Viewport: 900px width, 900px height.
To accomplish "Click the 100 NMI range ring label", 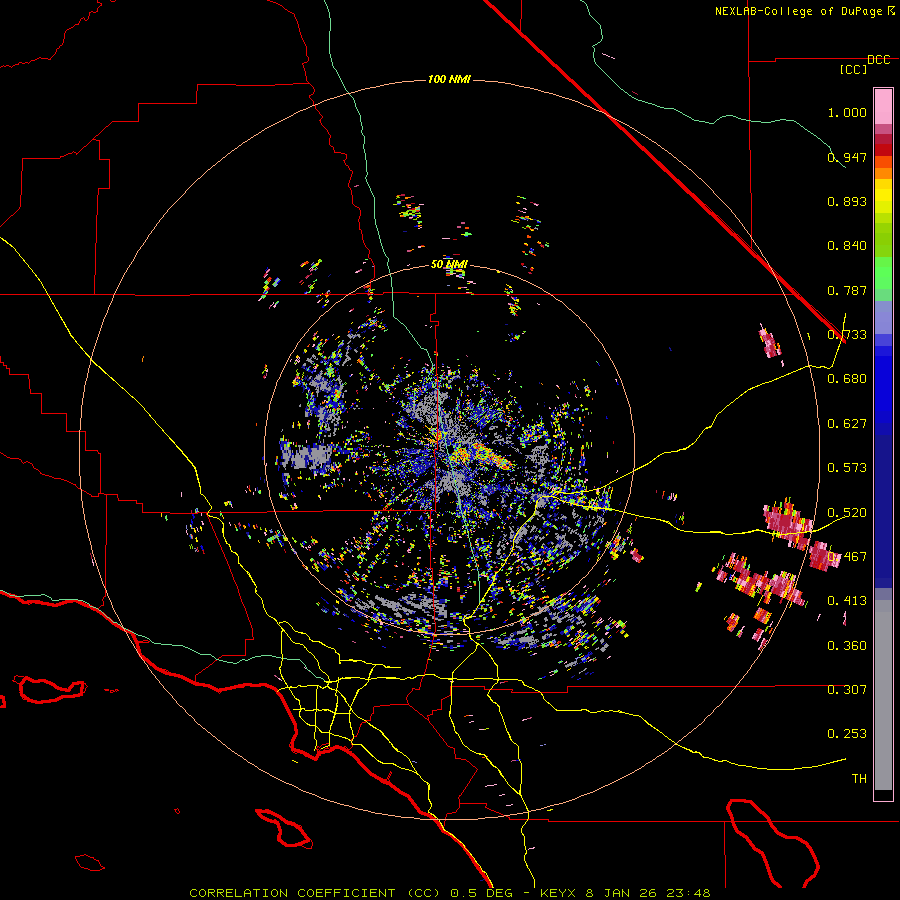I will [x=449, y=79].
